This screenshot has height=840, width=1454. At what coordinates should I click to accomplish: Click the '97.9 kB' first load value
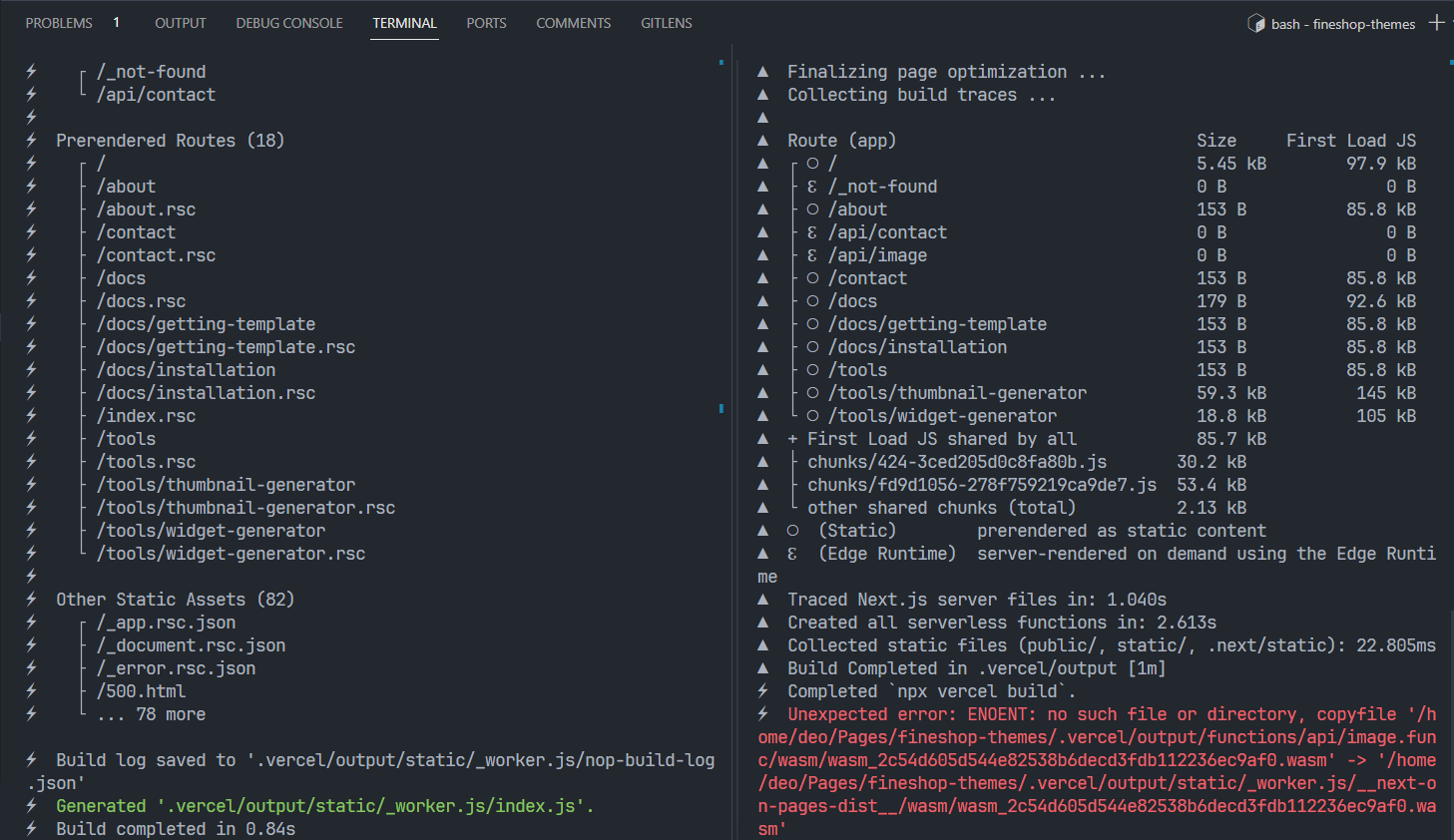tap(1381, 164)
